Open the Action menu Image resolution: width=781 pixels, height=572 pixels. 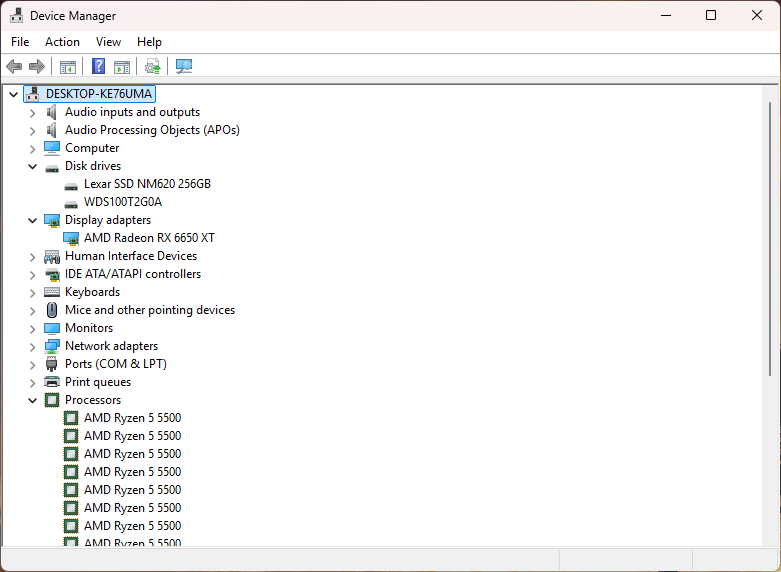[62, 42]
